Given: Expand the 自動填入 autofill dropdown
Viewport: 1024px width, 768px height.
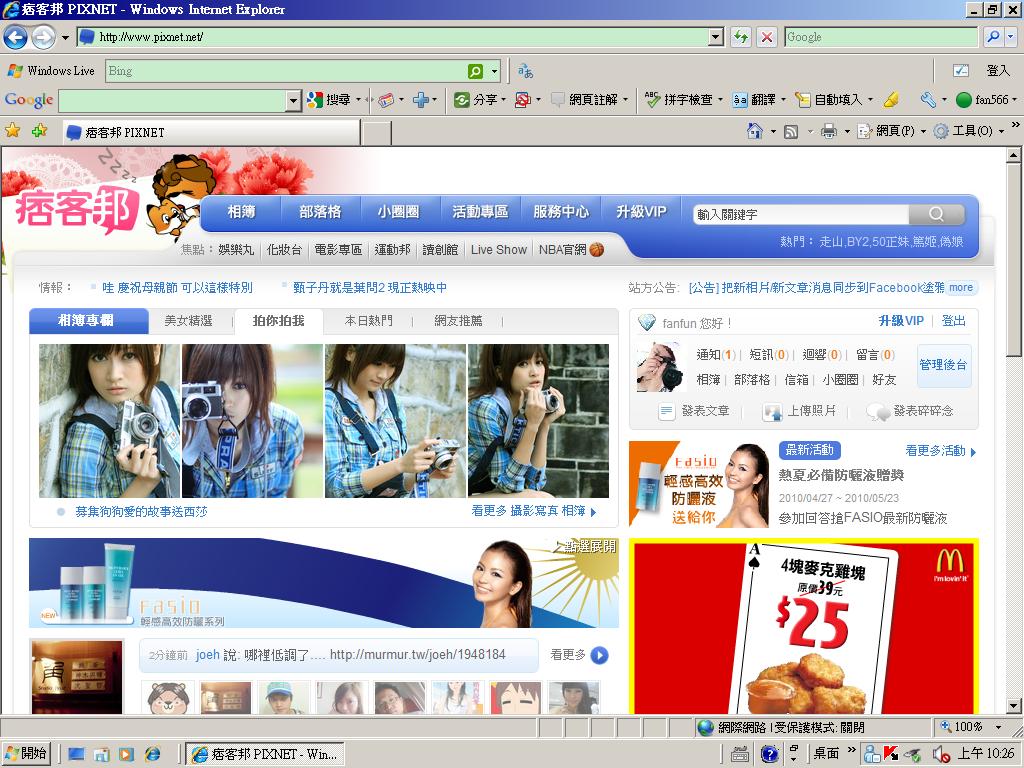Looking at the screenshot, I should point(870,100).
